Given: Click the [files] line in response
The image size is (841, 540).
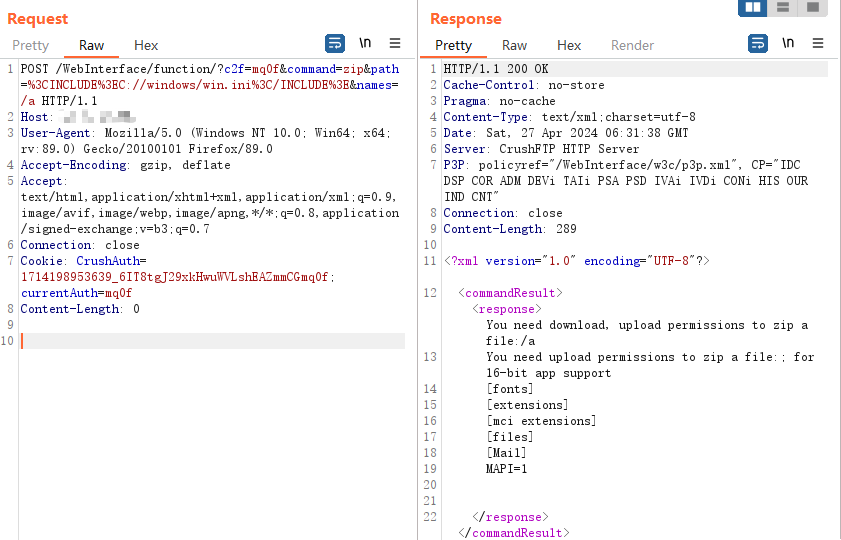Looking at the screenshot, I should click(510, 437).
